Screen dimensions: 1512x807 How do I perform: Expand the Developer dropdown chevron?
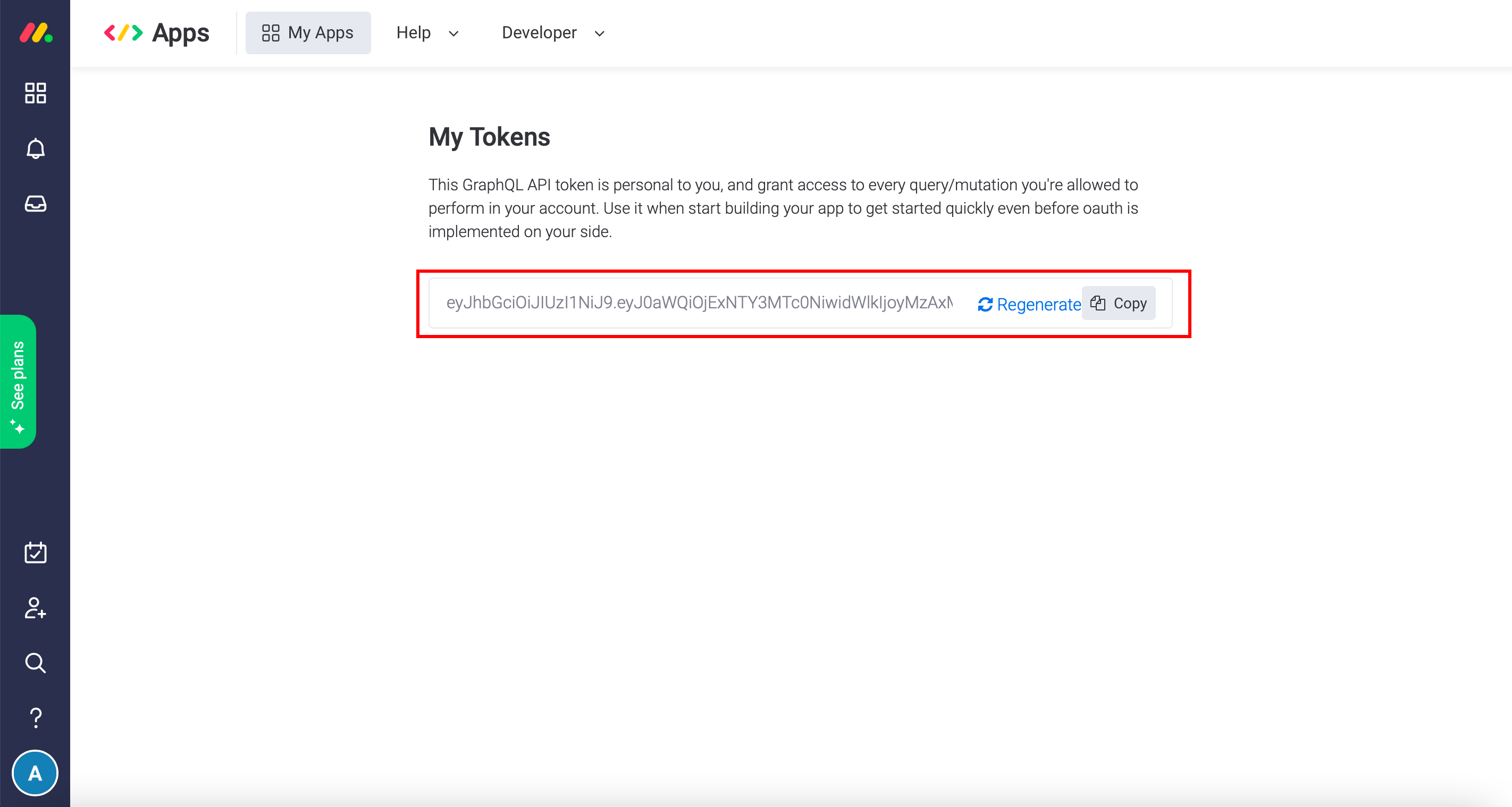(599, 33)
